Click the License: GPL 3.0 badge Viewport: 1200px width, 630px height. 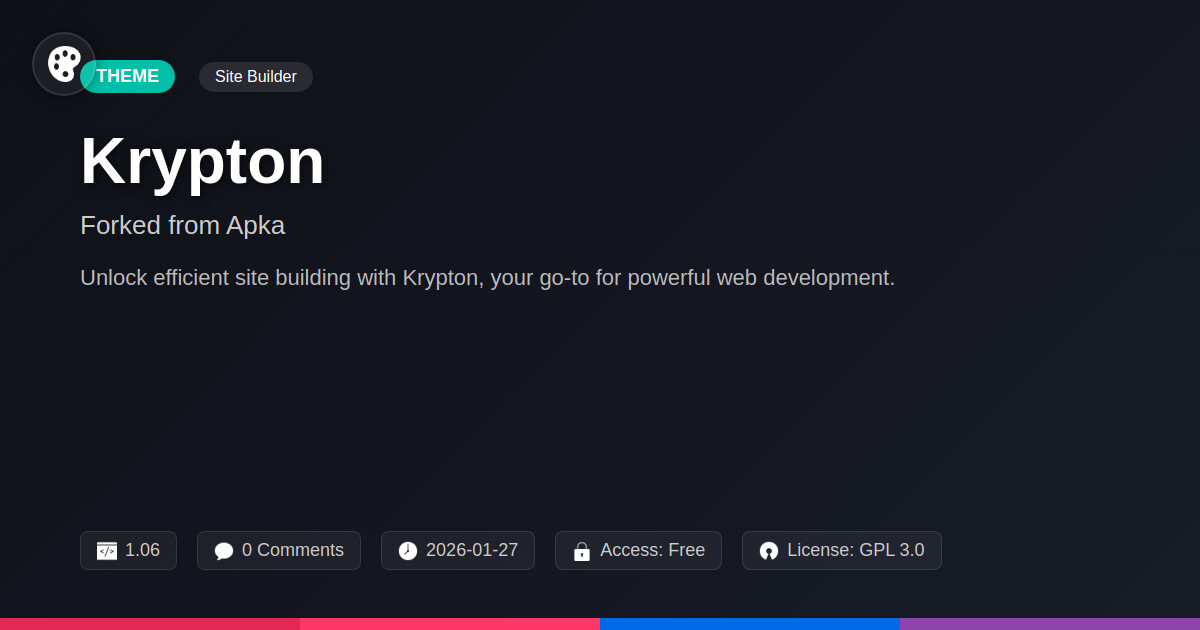pos(855,550)
